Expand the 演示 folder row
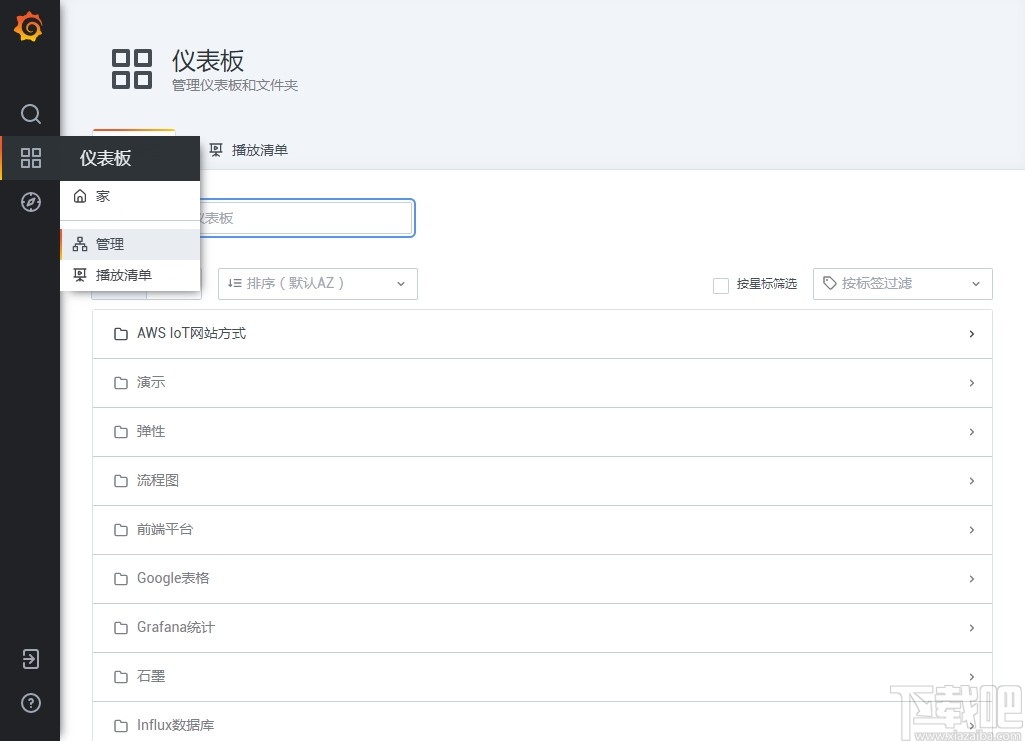The image size is (1025, 741). coord(542,382)
